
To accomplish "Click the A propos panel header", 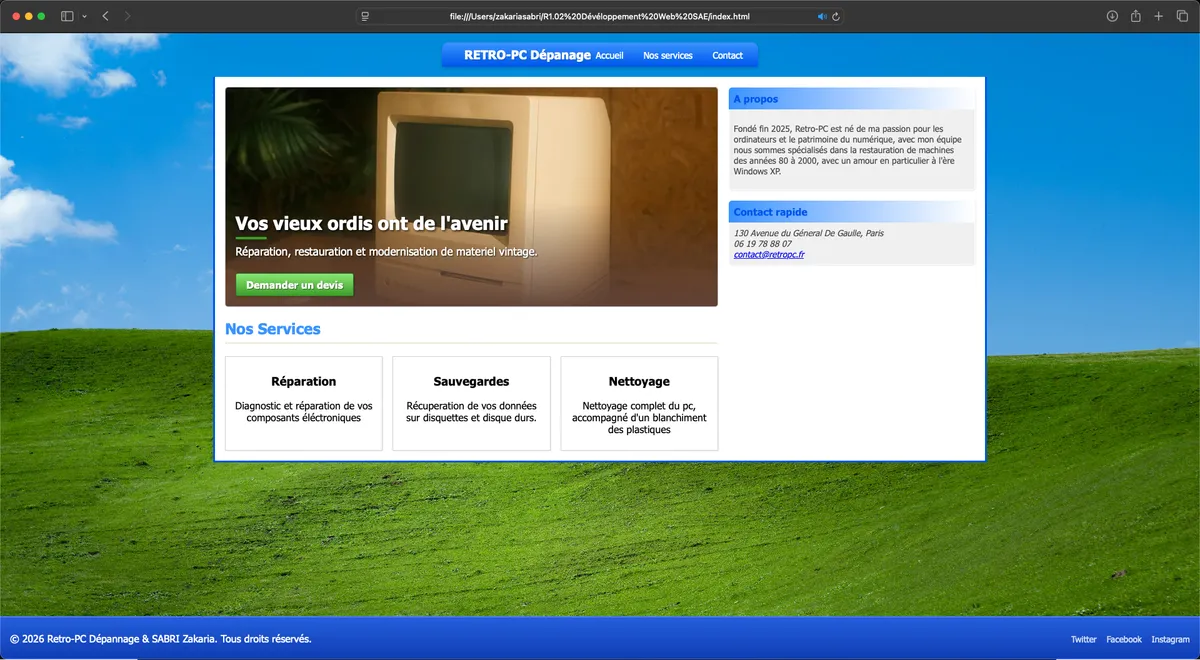I will click(852, 99).
